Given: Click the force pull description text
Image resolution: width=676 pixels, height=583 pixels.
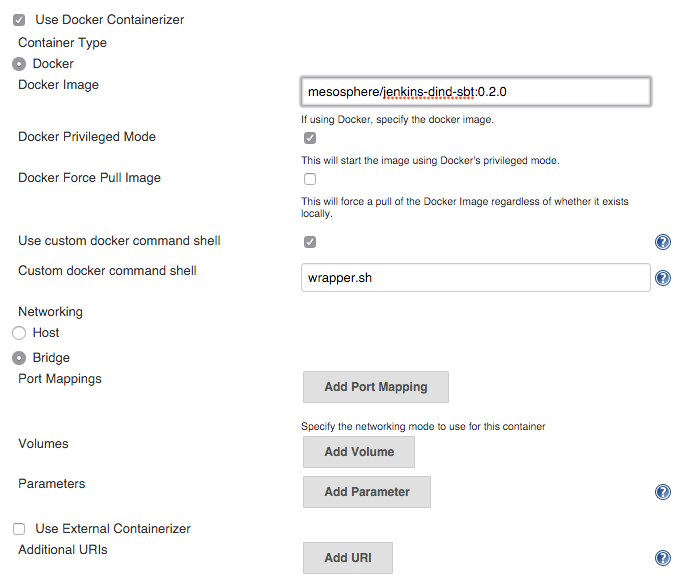Looking at the screenshot, I should click(x=464, y=207).
